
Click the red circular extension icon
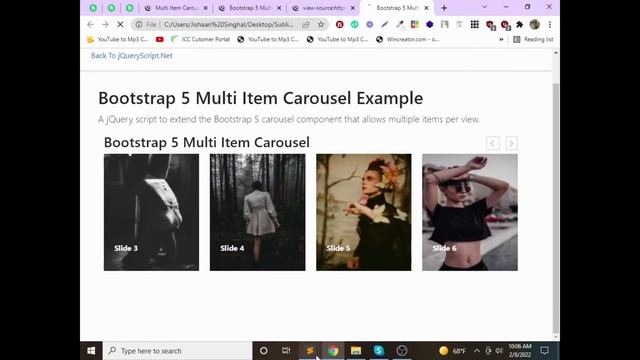pyautogui.click(x=340, y=24)
